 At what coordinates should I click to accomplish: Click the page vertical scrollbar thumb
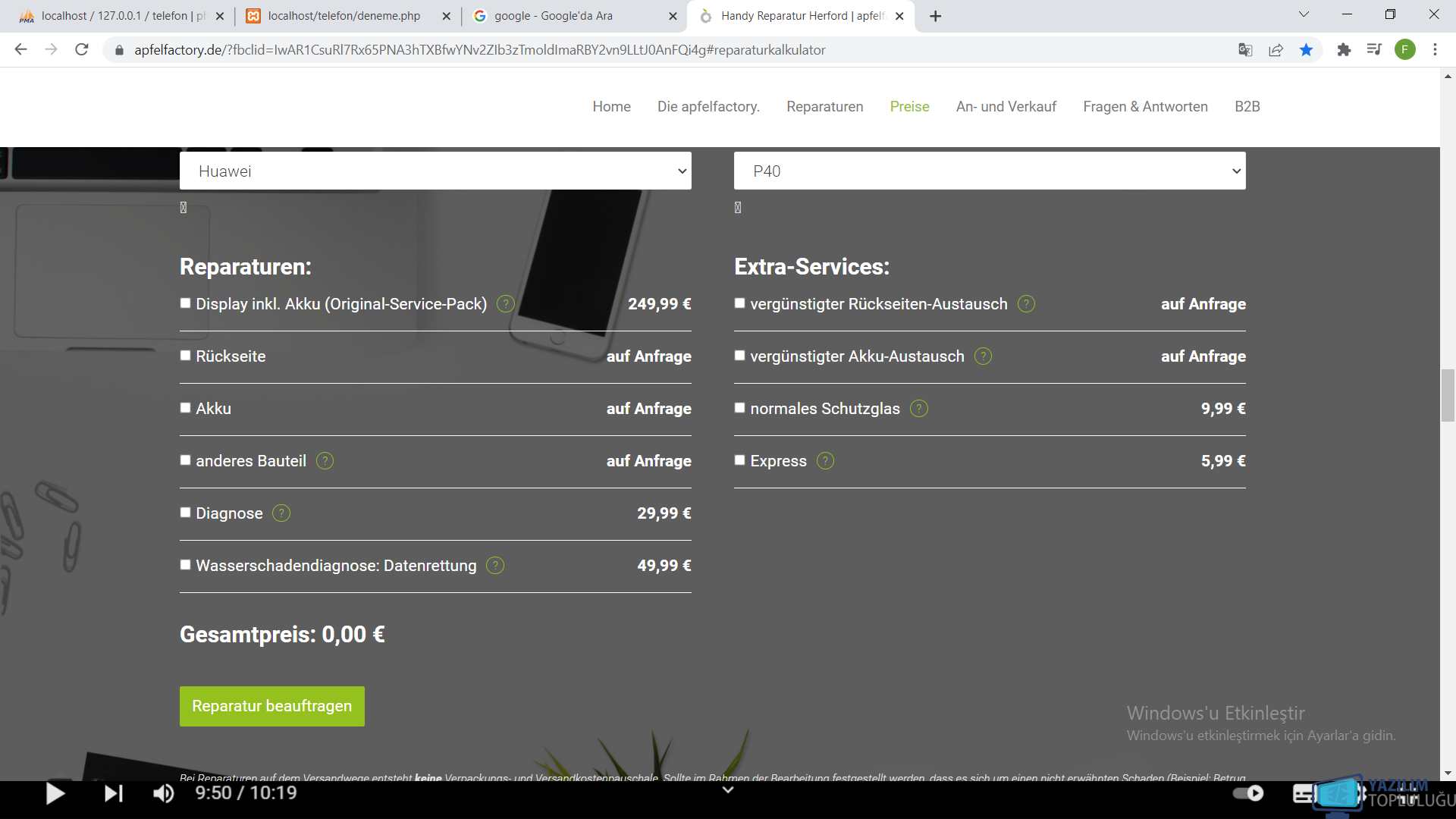[1448, 395]
